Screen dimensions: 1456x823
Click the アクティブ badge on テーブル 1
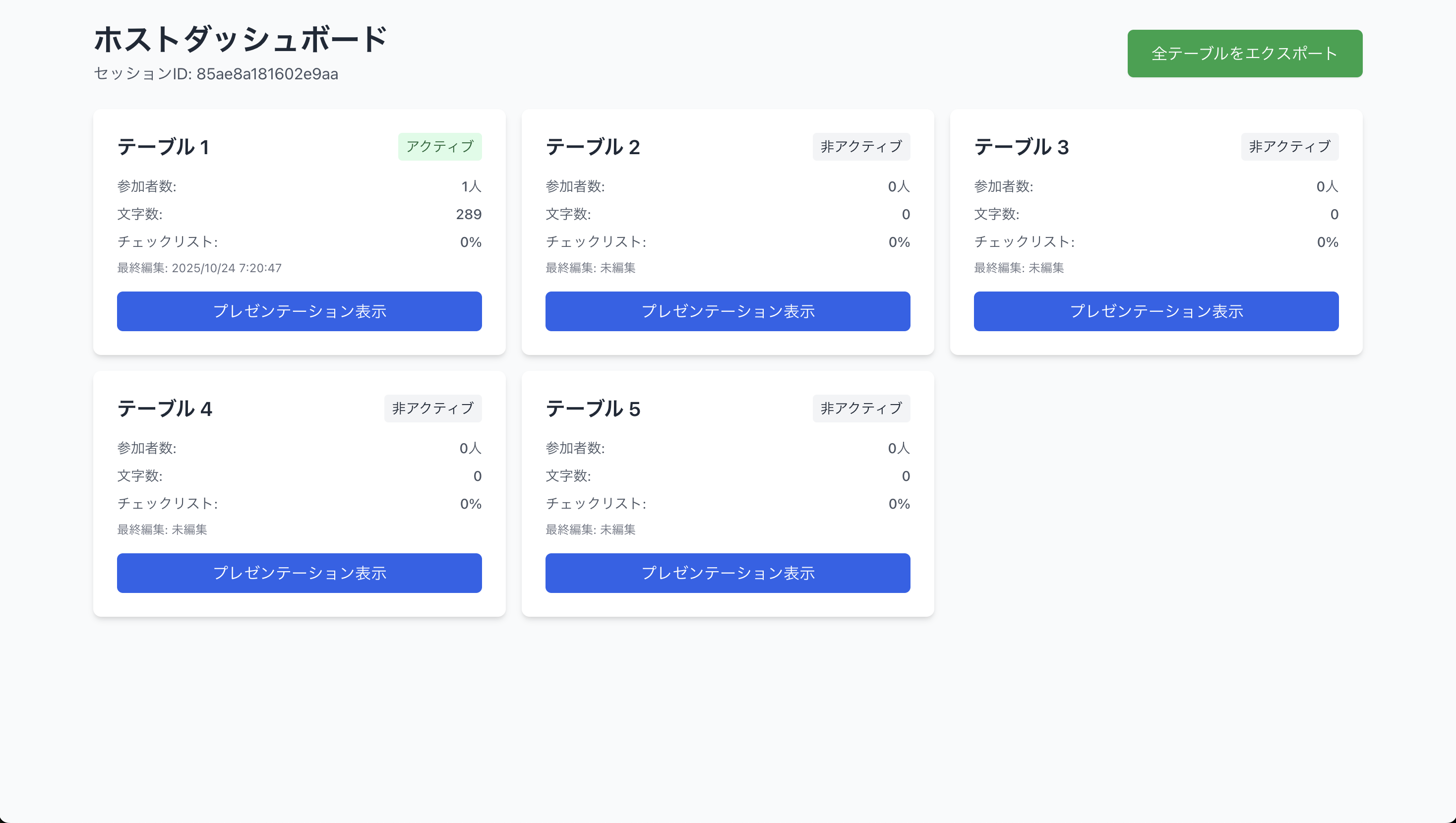tap(440, 147)
